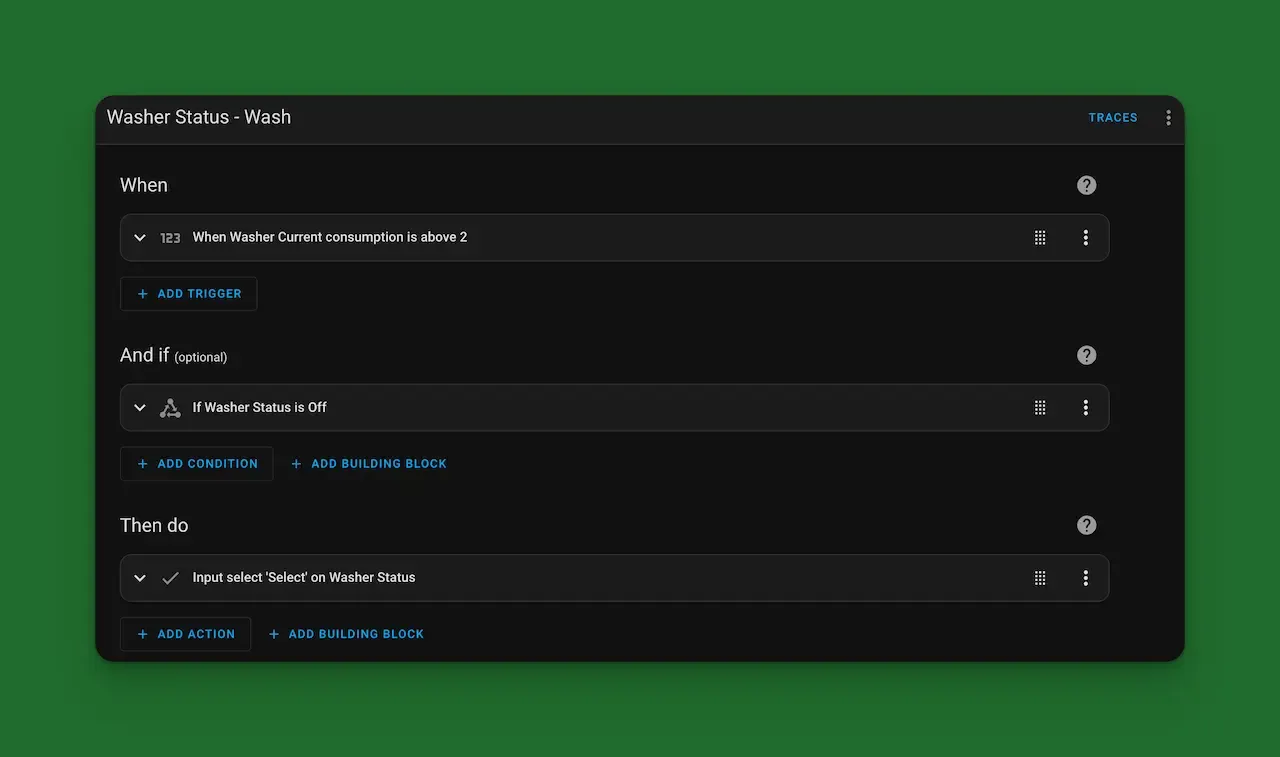Click ADD BUILDING BLOCK under Then do
This screenshot has width=1280, height=757.
click(x=346, y=633)
